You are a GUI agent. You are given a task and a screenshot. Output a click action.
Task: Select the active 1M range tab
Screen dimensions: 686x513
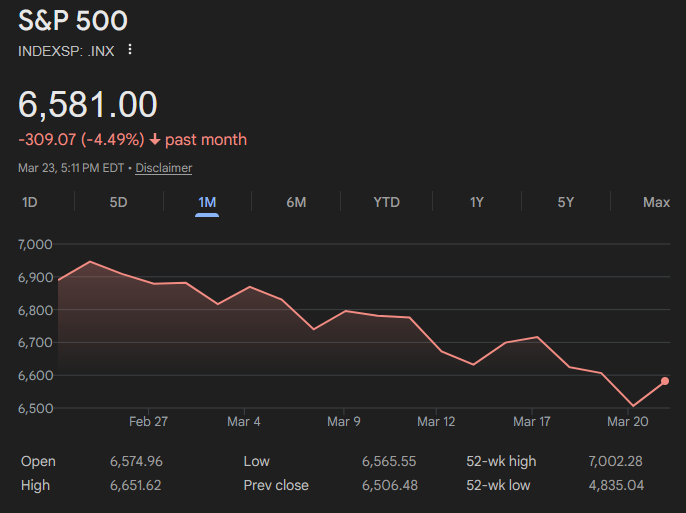point(207,202)
